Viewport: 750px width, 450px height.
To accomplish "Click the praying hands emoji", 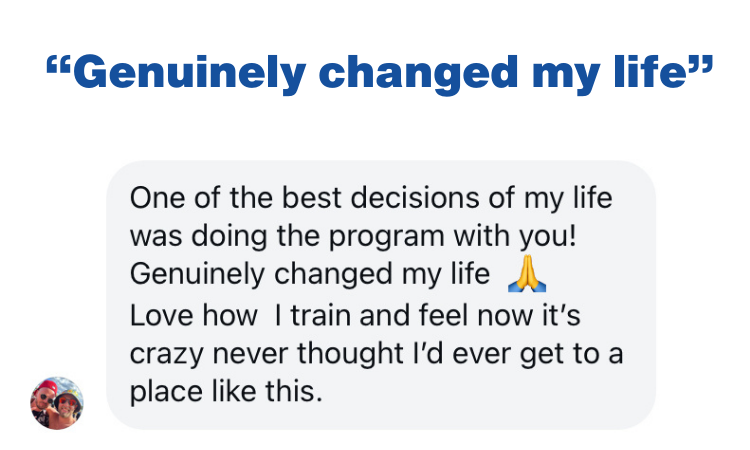I will coord(526,272).
